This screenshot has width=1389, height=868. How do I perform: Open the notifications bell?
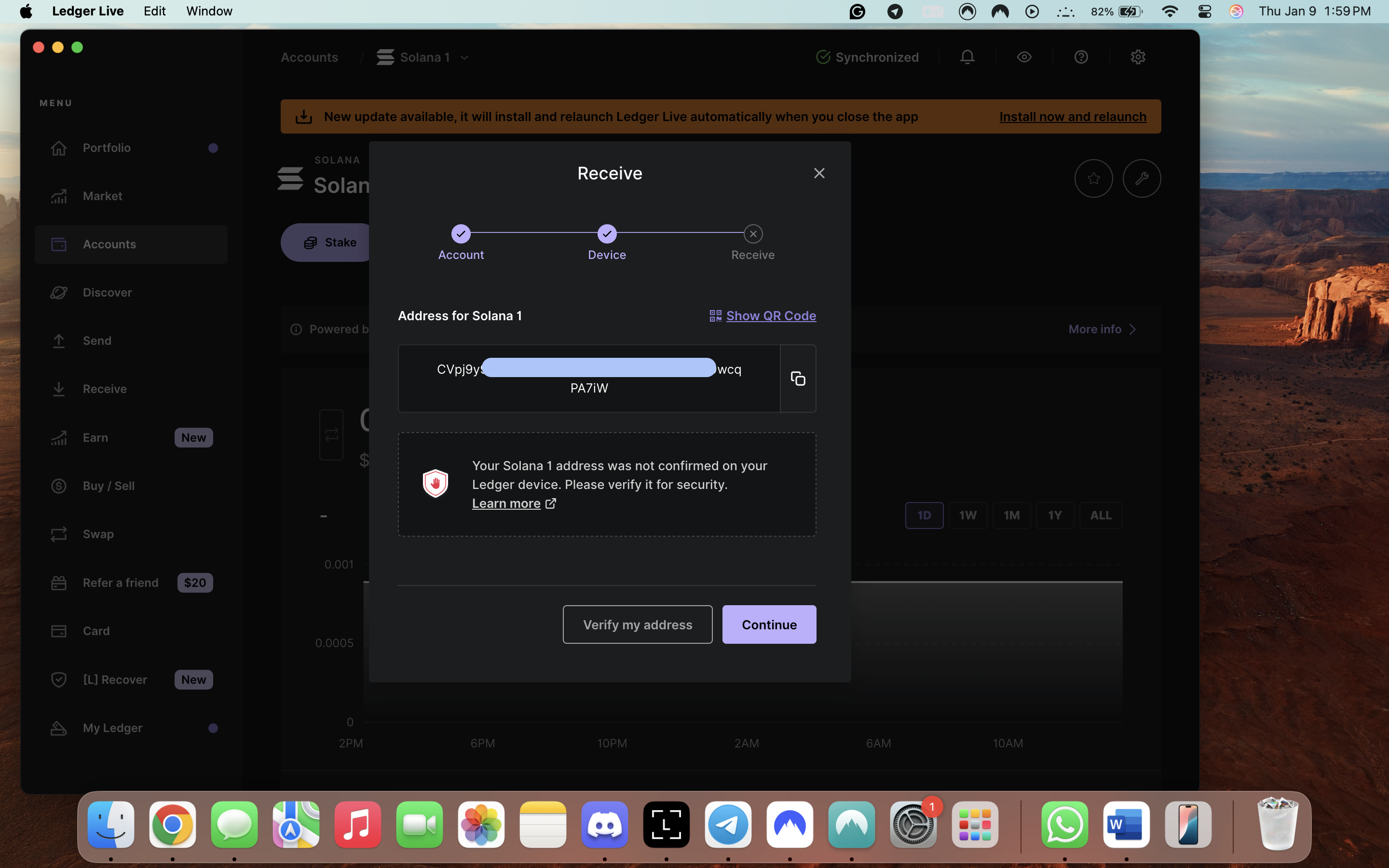[967, 57]
